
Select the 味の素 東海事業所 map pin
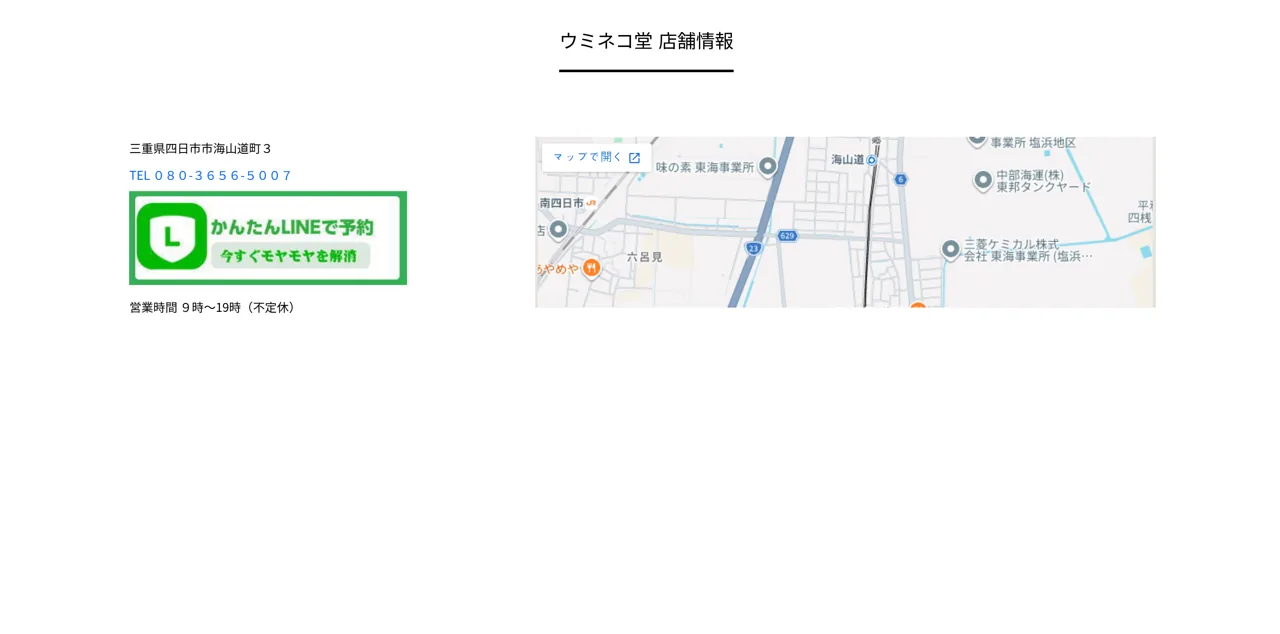pos(768,167)
